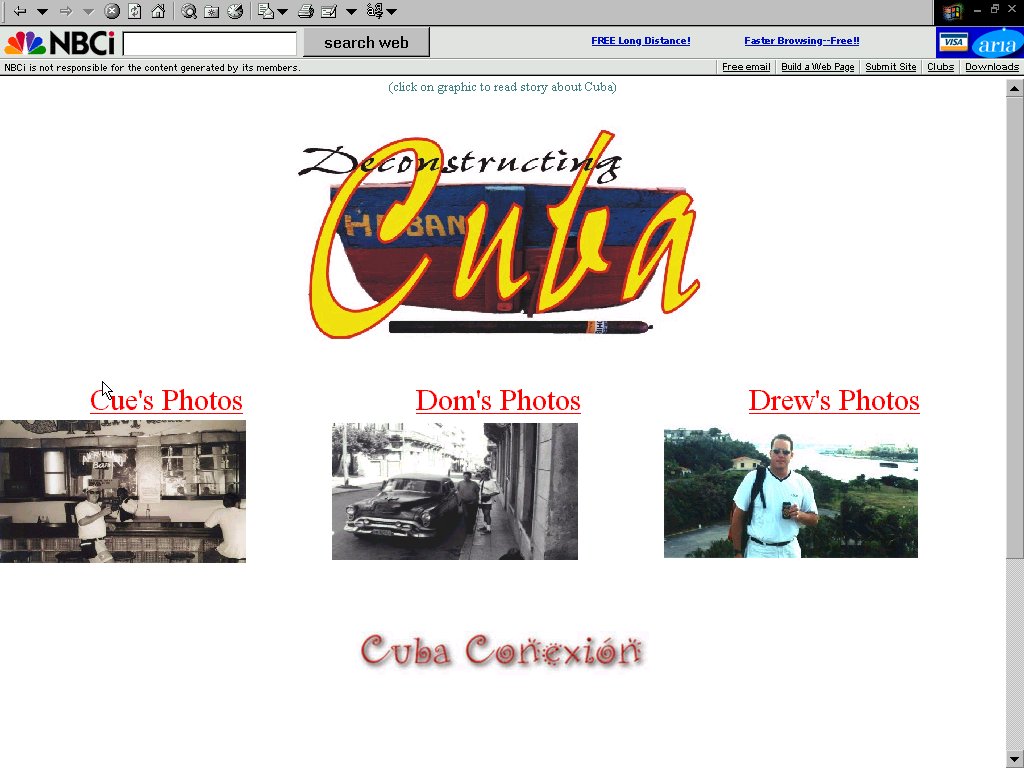Screen dimensions: 1024x768
Task: Open the Favorites folder icon
Action: (212, 12)
